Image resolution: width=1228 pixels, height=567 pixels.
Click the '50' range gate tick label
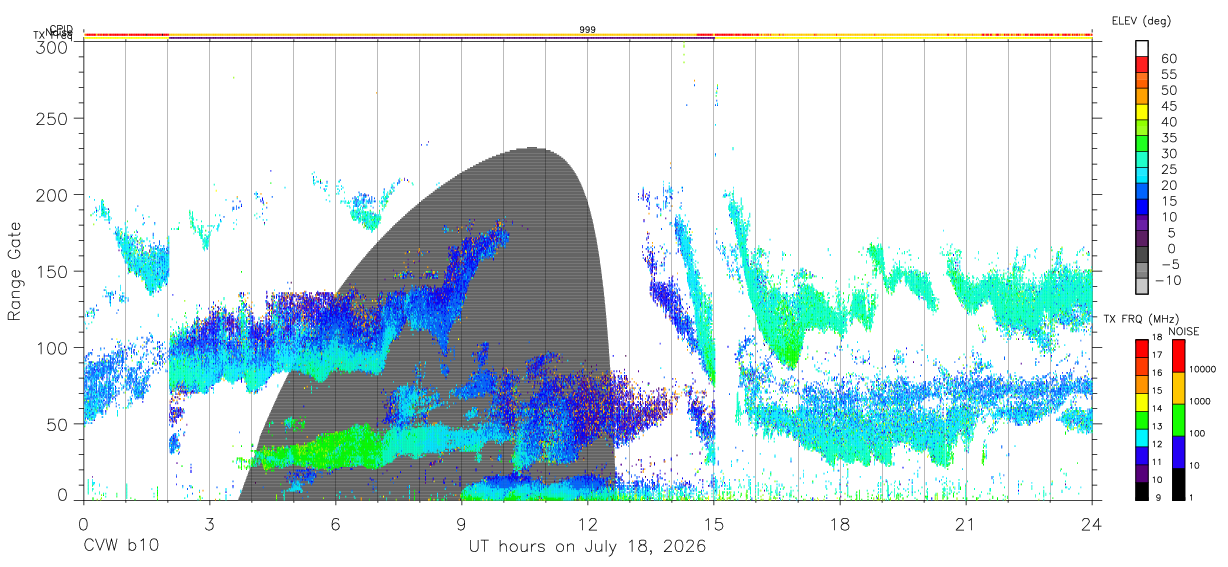(x=57, y=423)
